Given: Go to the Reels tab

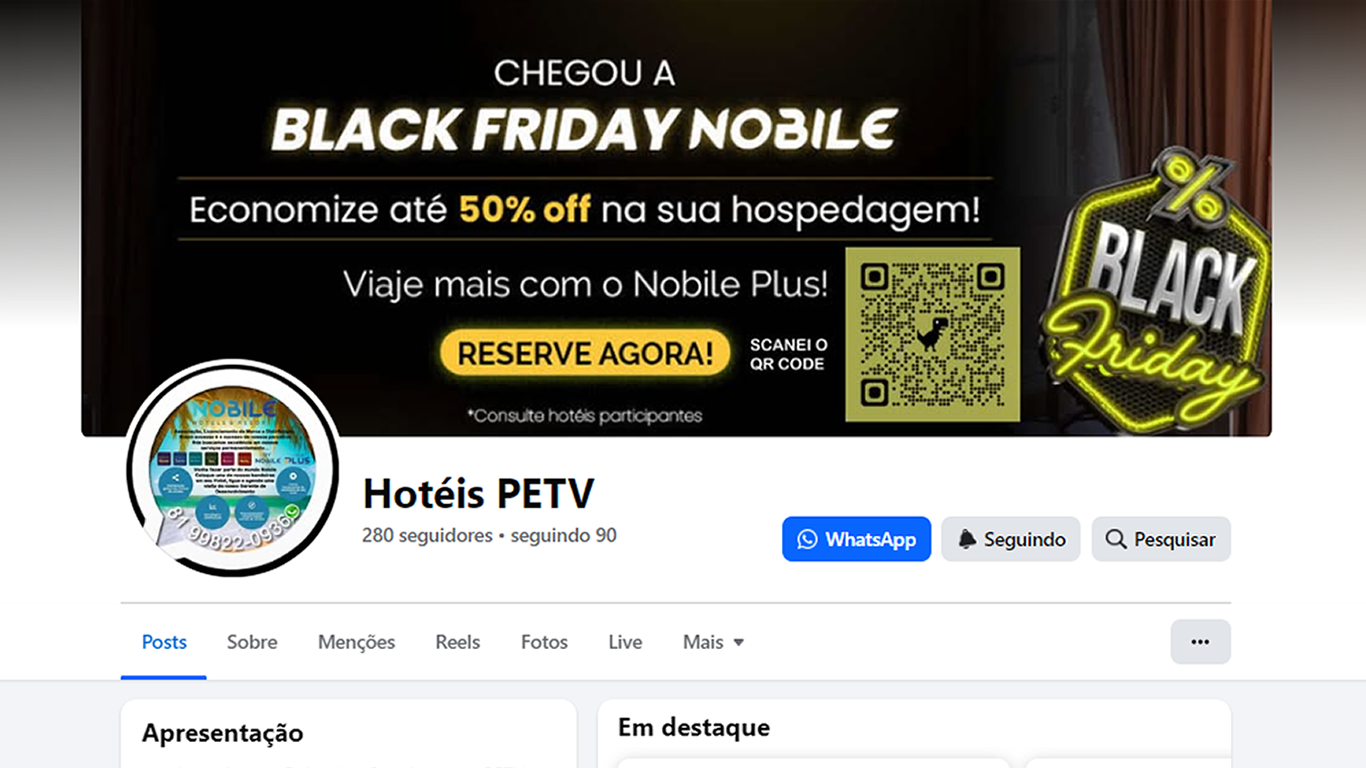Looking at the screenshot, I should tap(458, 642).
